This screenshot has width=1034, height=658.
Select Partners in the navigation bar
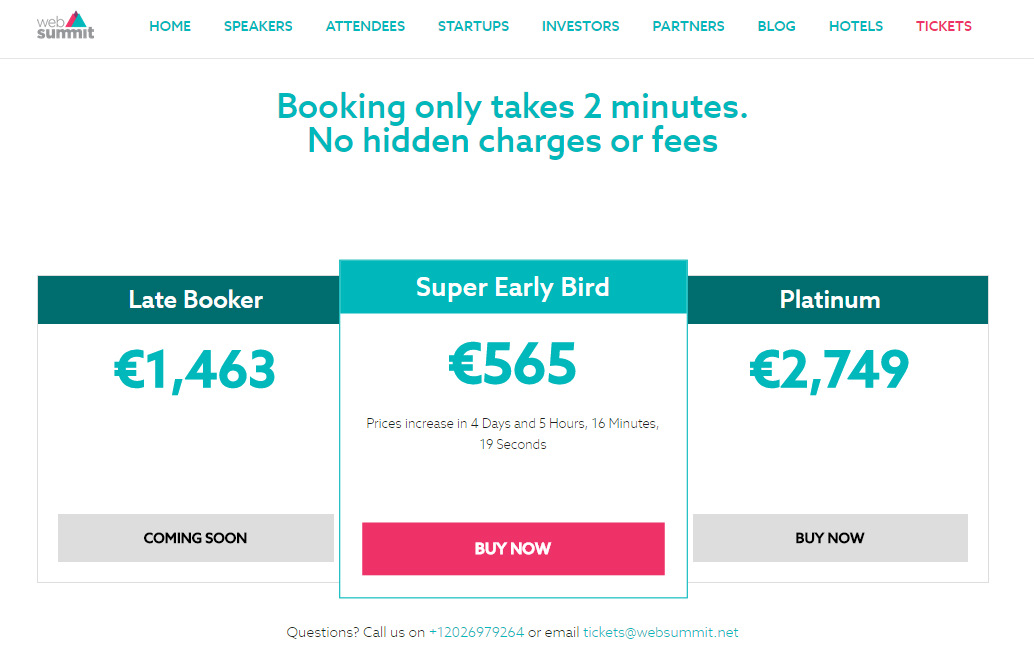point(688,26)
